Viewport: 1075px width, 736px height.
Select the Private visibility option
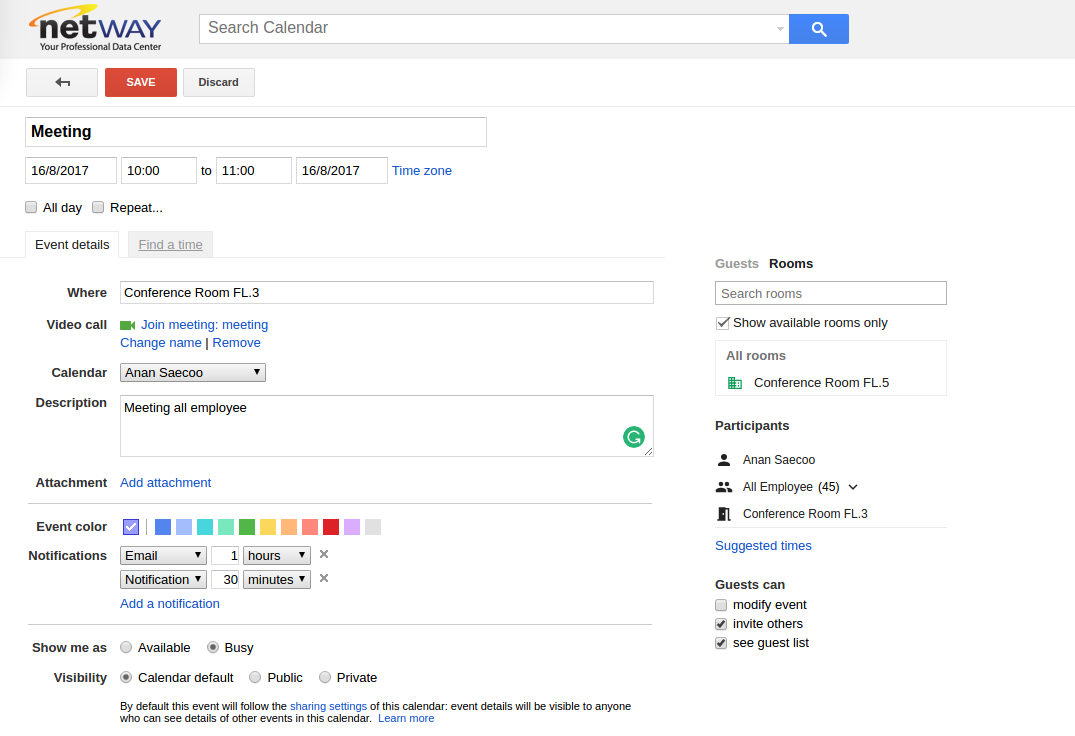click(325, 678)
